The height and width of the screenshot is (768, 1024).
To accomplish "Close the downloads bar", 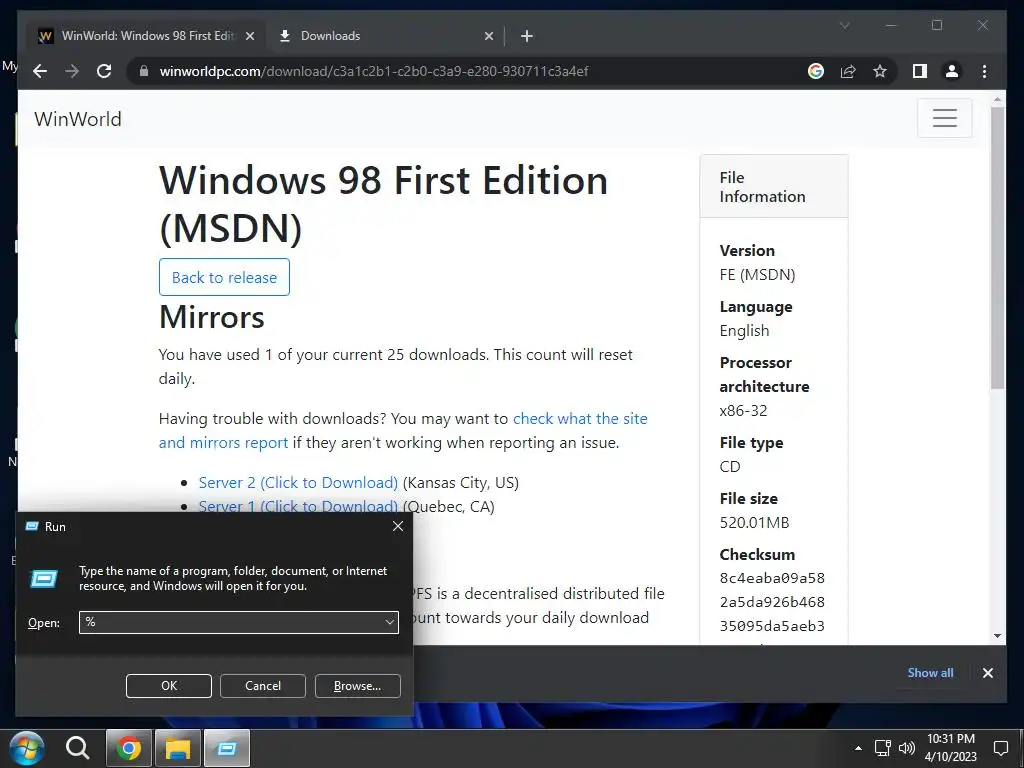I will [988, 673].
